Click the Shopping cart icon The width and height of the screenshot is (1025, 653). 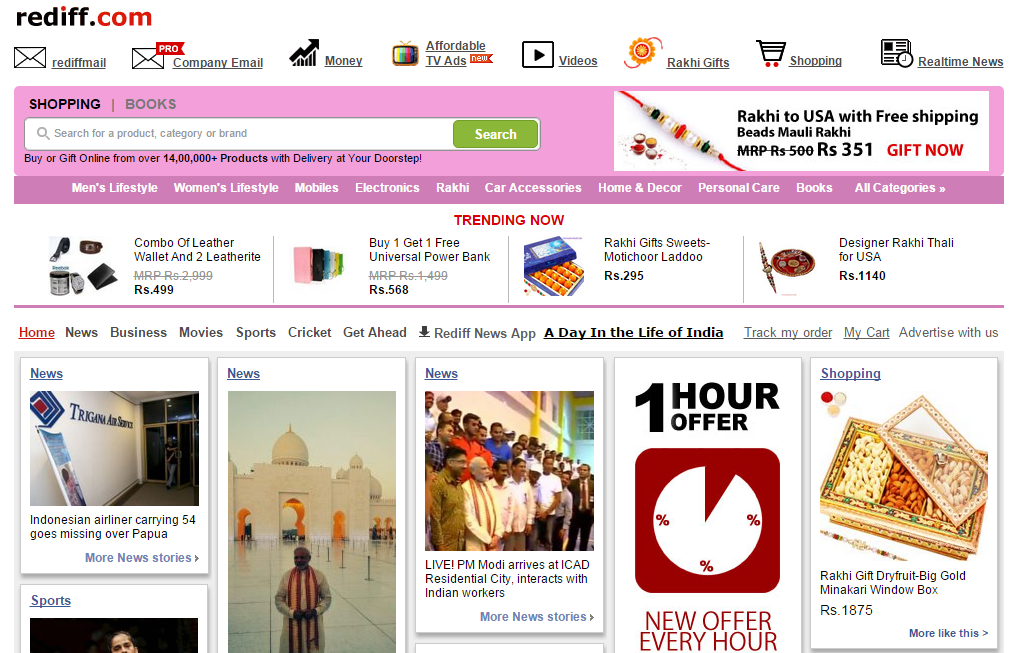coord(771,54)
